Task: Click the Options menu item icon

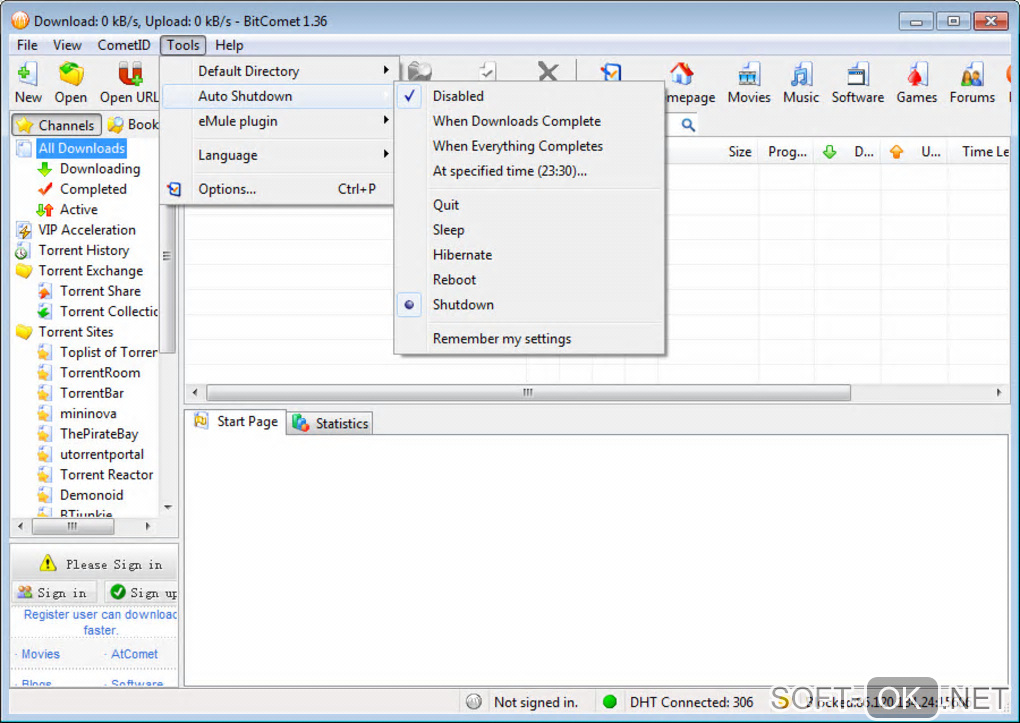Action: (174, 189)
